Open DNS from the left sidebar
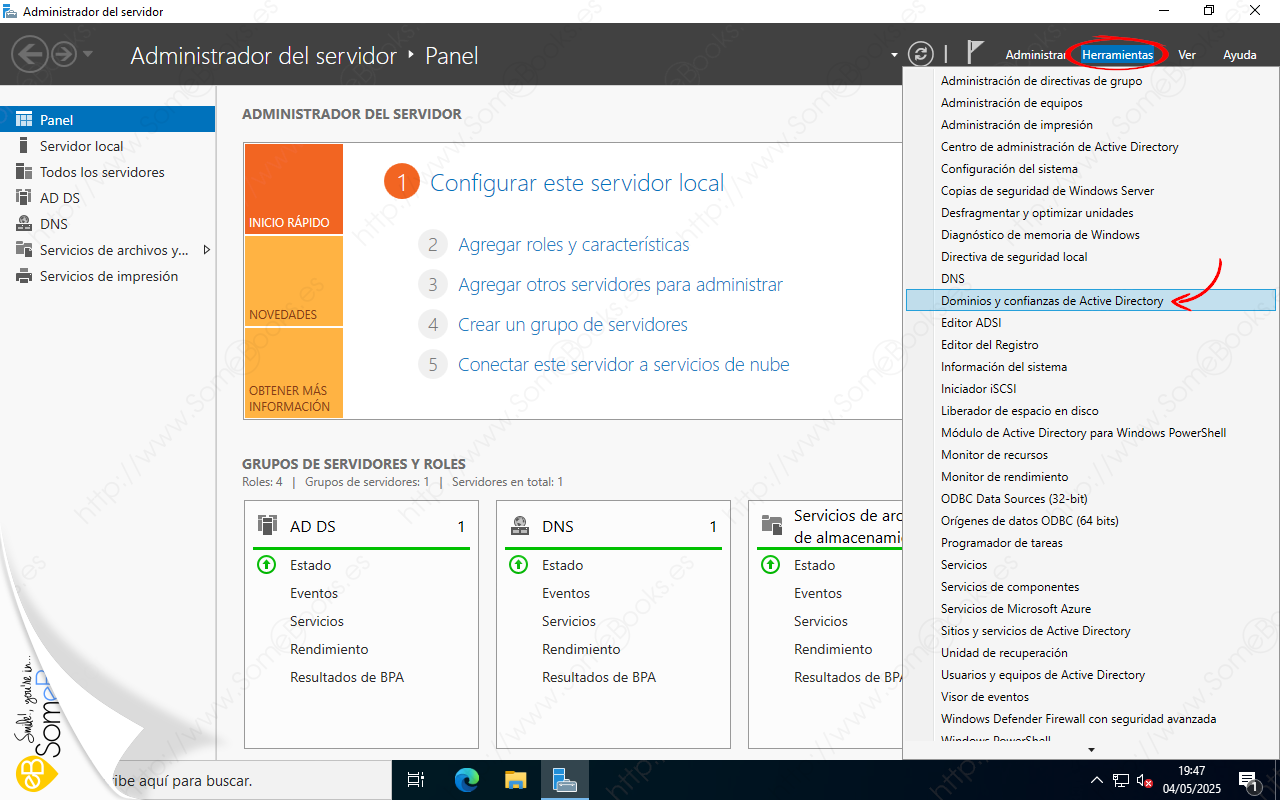This screenshot has width=1280, height=800. coord(54,224)
